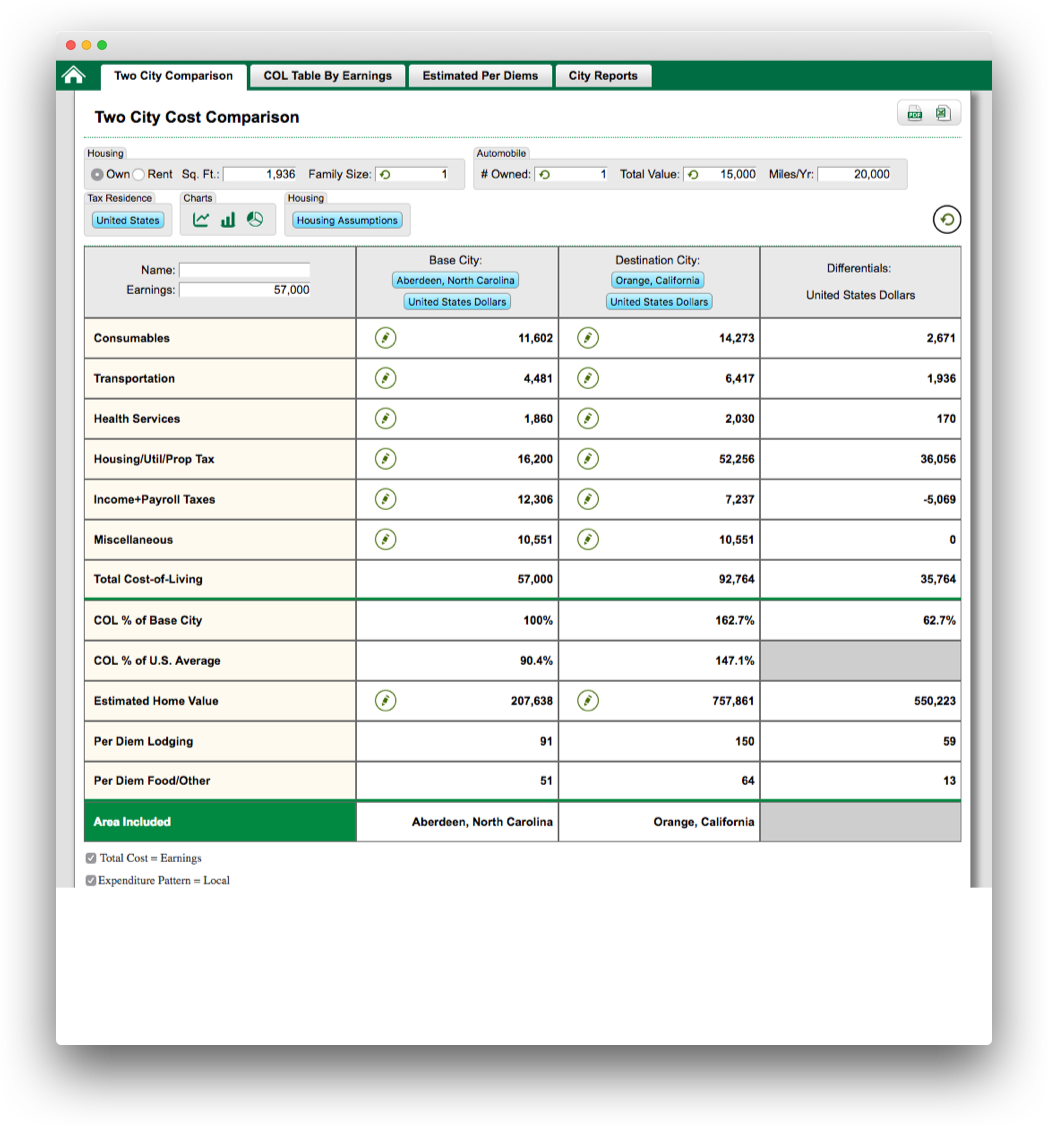Change the destination city currency
Image resolution: width=1048 pixels, height=1126 pixels.
tap(659, 302)
